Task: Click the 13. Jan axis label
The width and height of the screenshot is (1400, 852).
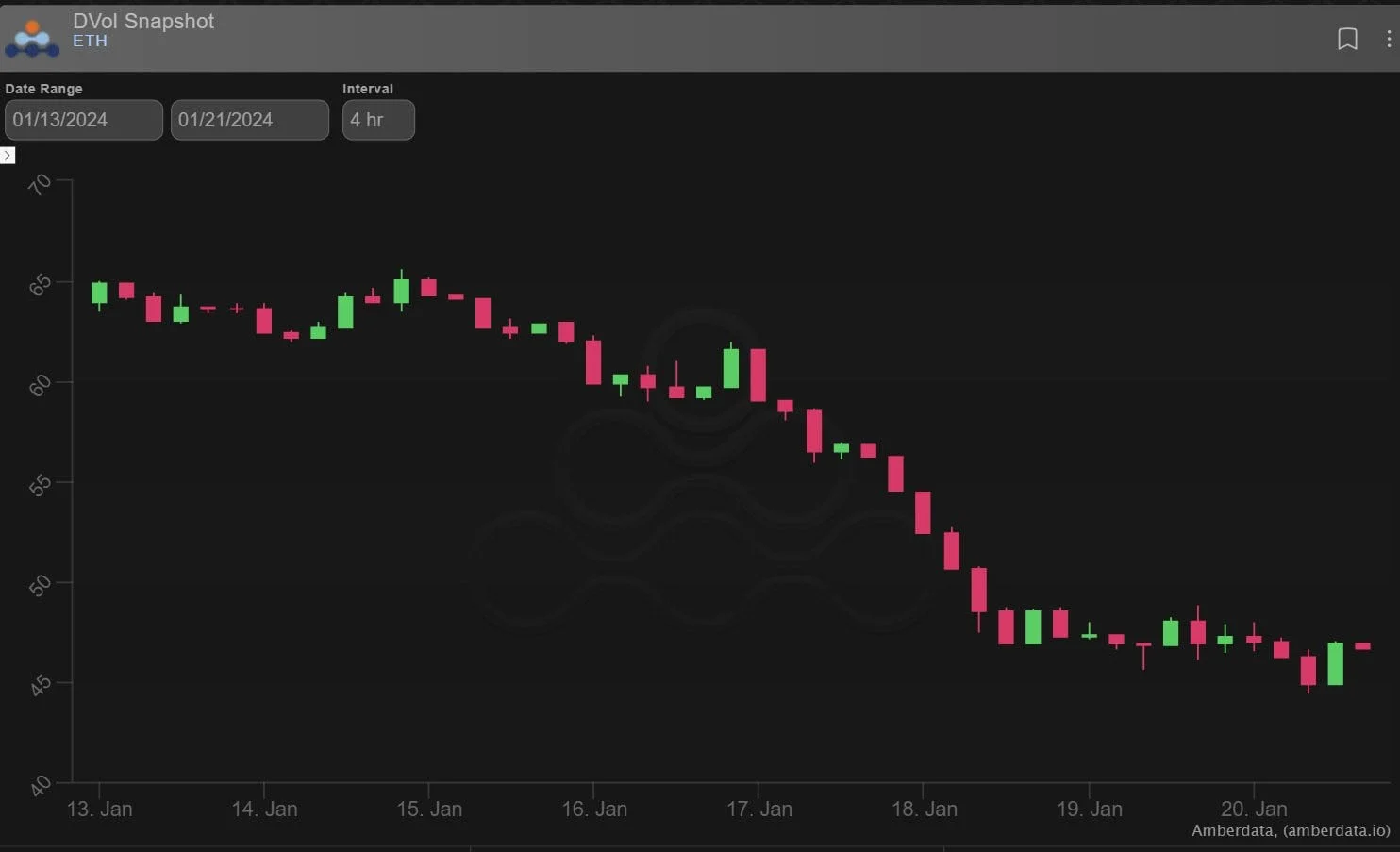Action: coord(99,809)
